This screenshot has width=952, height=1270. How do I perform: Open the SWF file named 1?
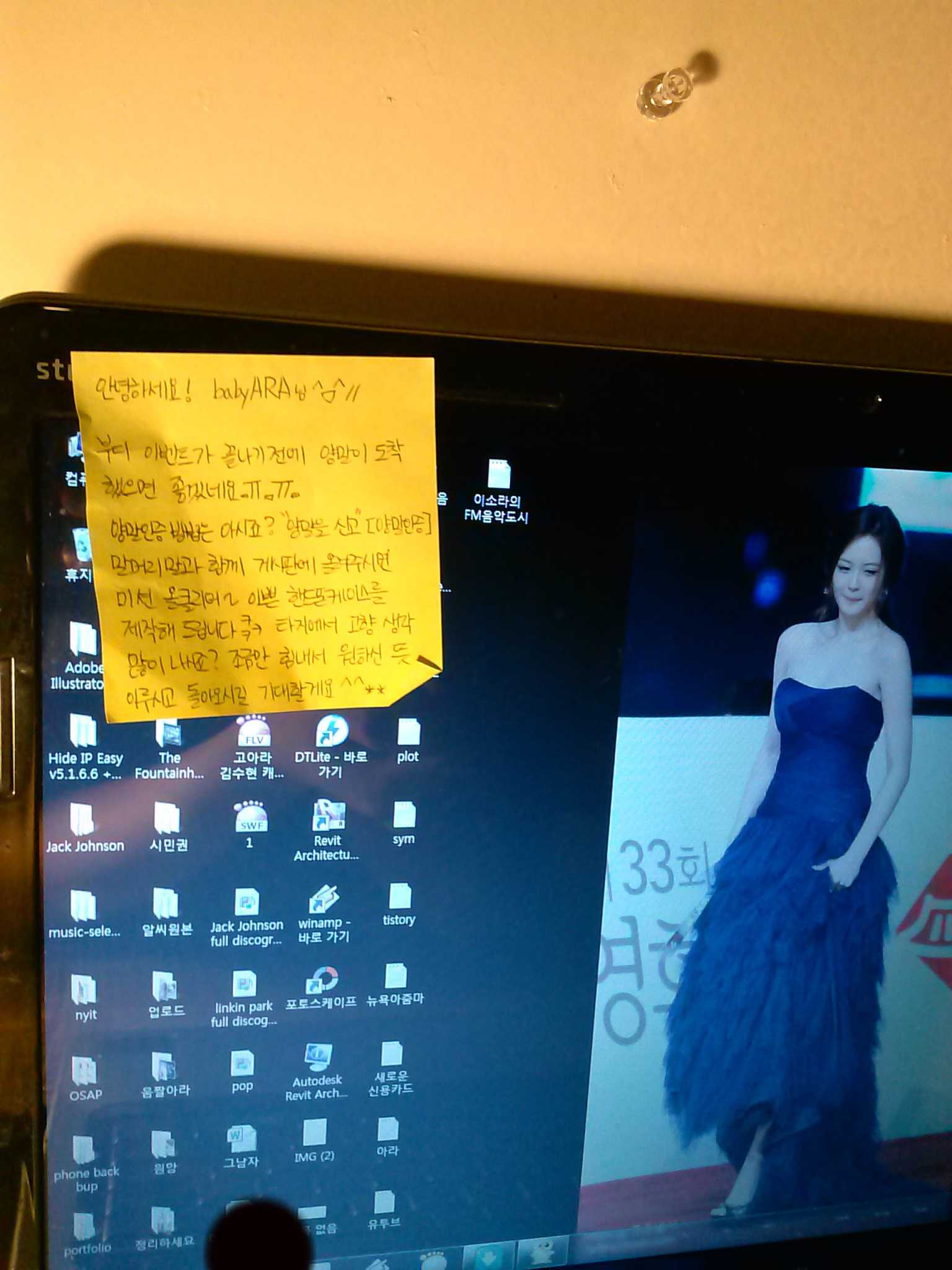pyautogui.click(x=250, y=825)
